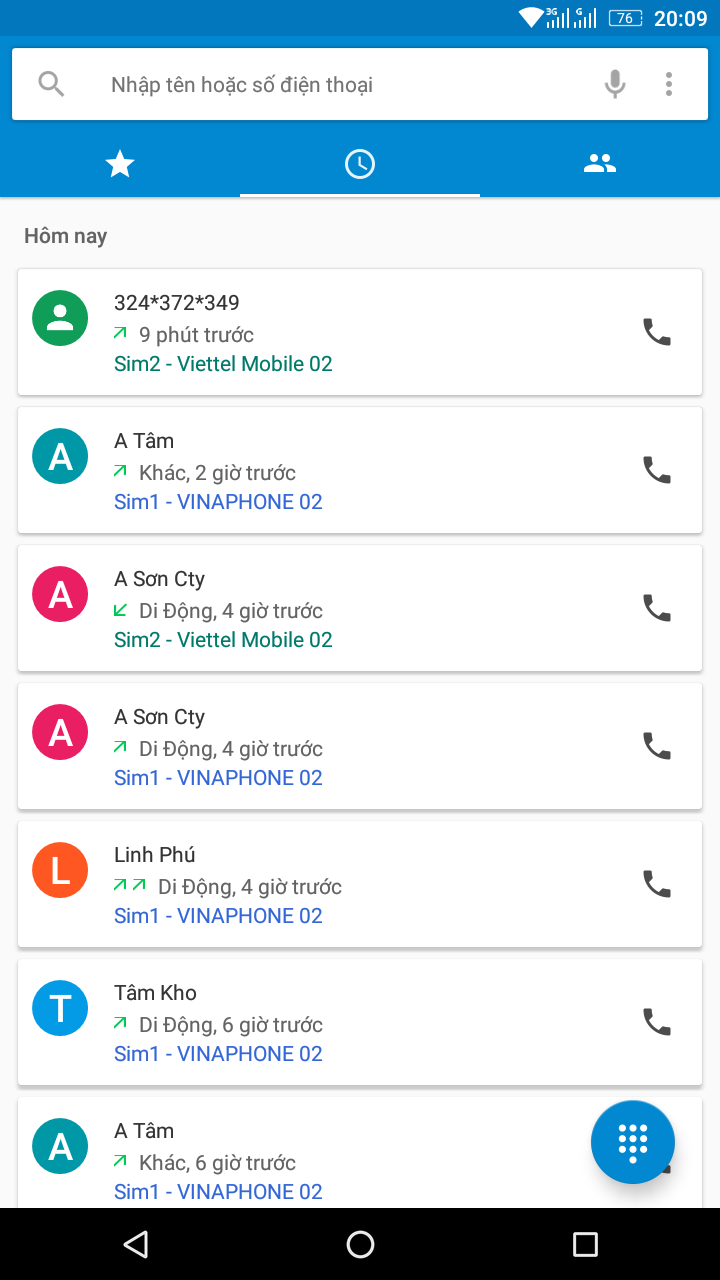
Task: Open Linh Phú contact avatar
Action: [x=60, y=870]
